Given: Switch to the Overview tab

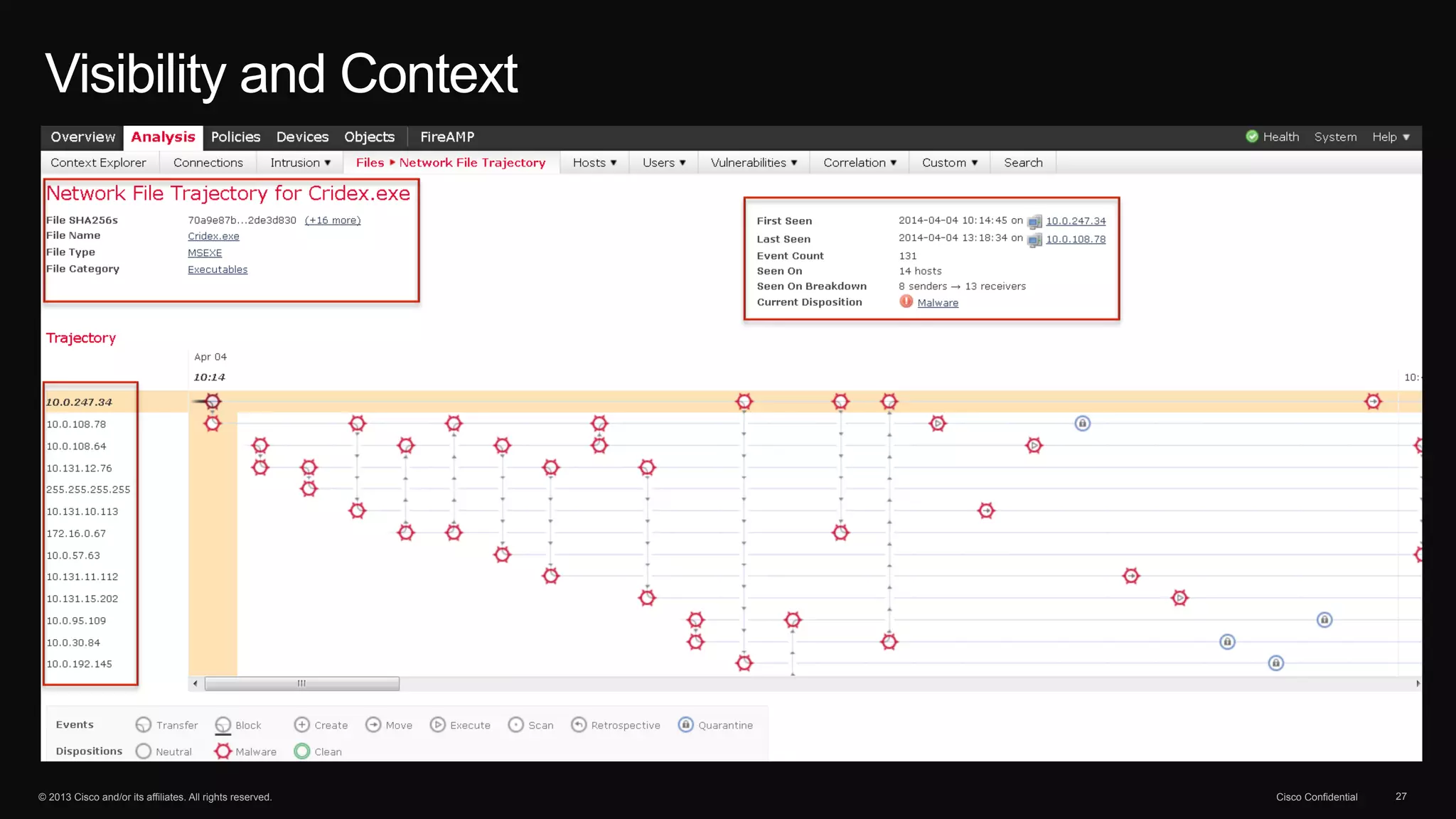Looking at the screenshot, I should tap(82, 137).
